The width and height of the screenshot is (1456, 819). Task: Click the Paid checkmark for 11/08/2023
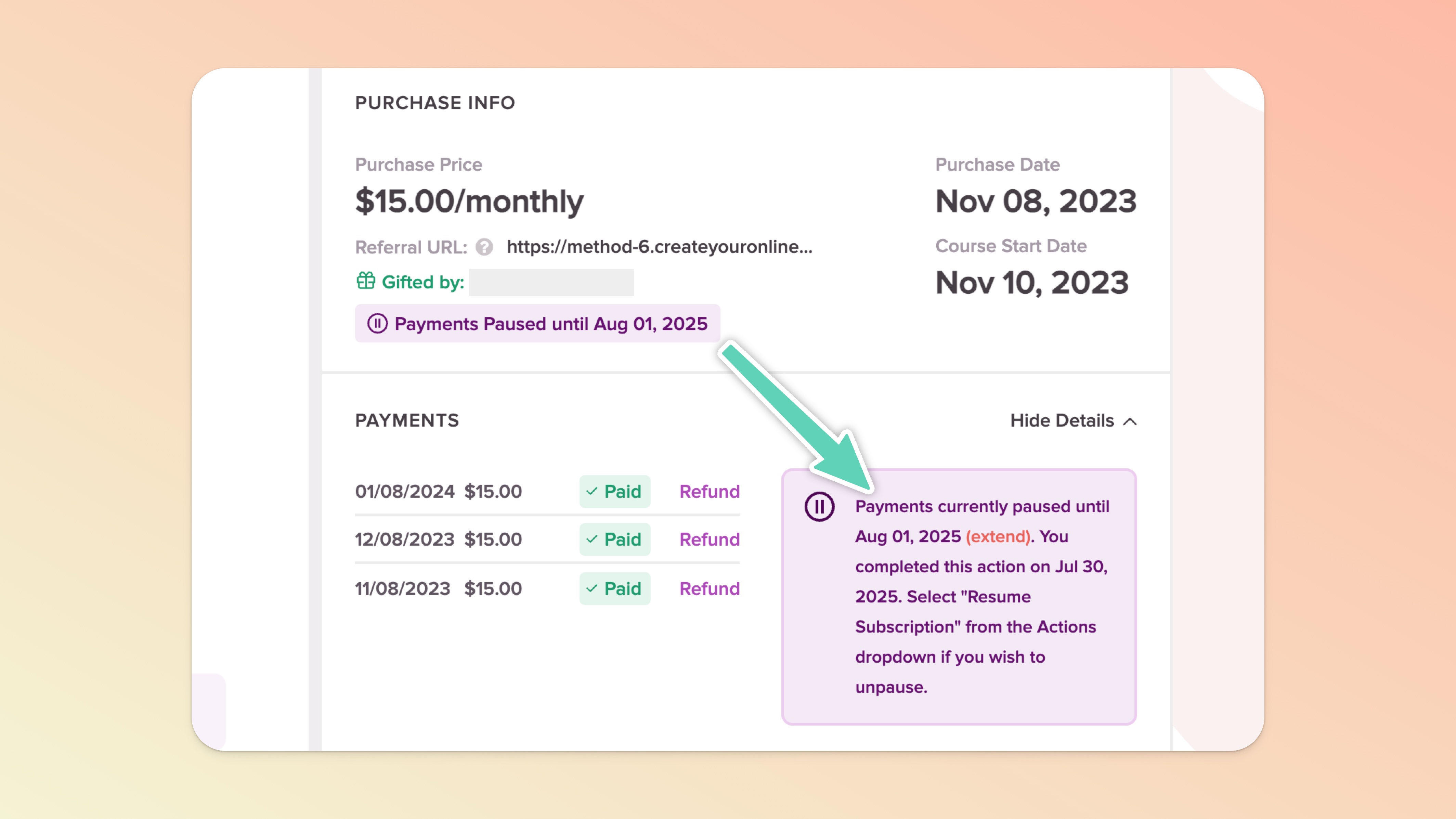(592, 588)
